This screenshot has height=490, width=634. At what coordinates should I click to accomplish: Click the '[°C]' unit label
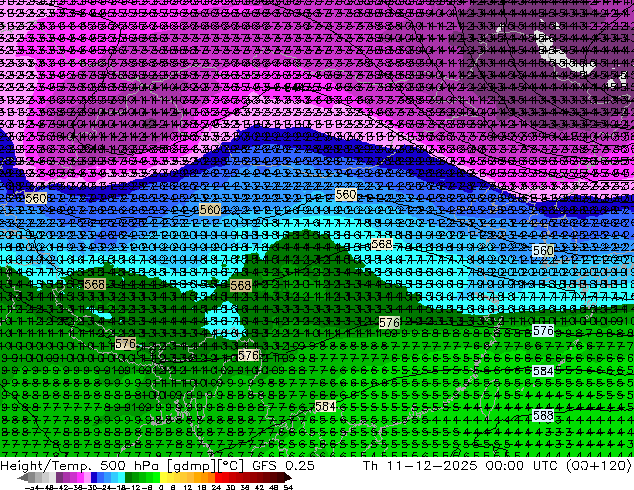point(230,466)
